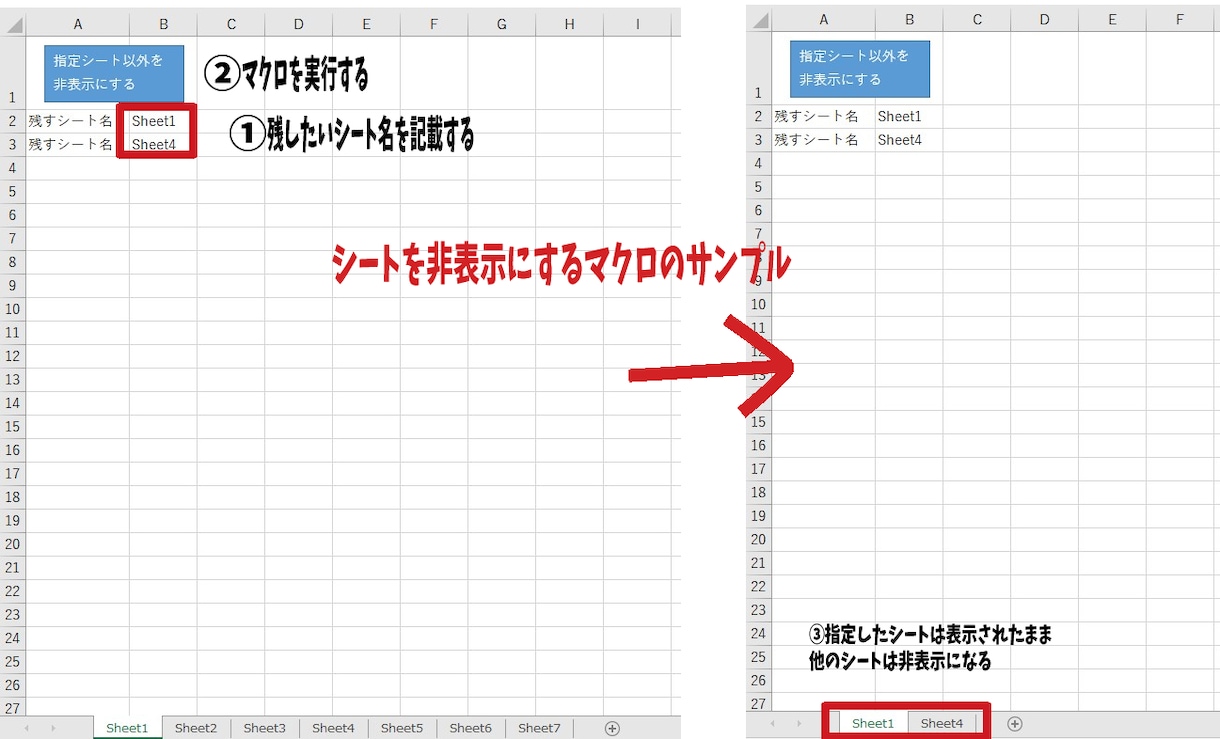Select column A header in right sheet

[824, 19]
